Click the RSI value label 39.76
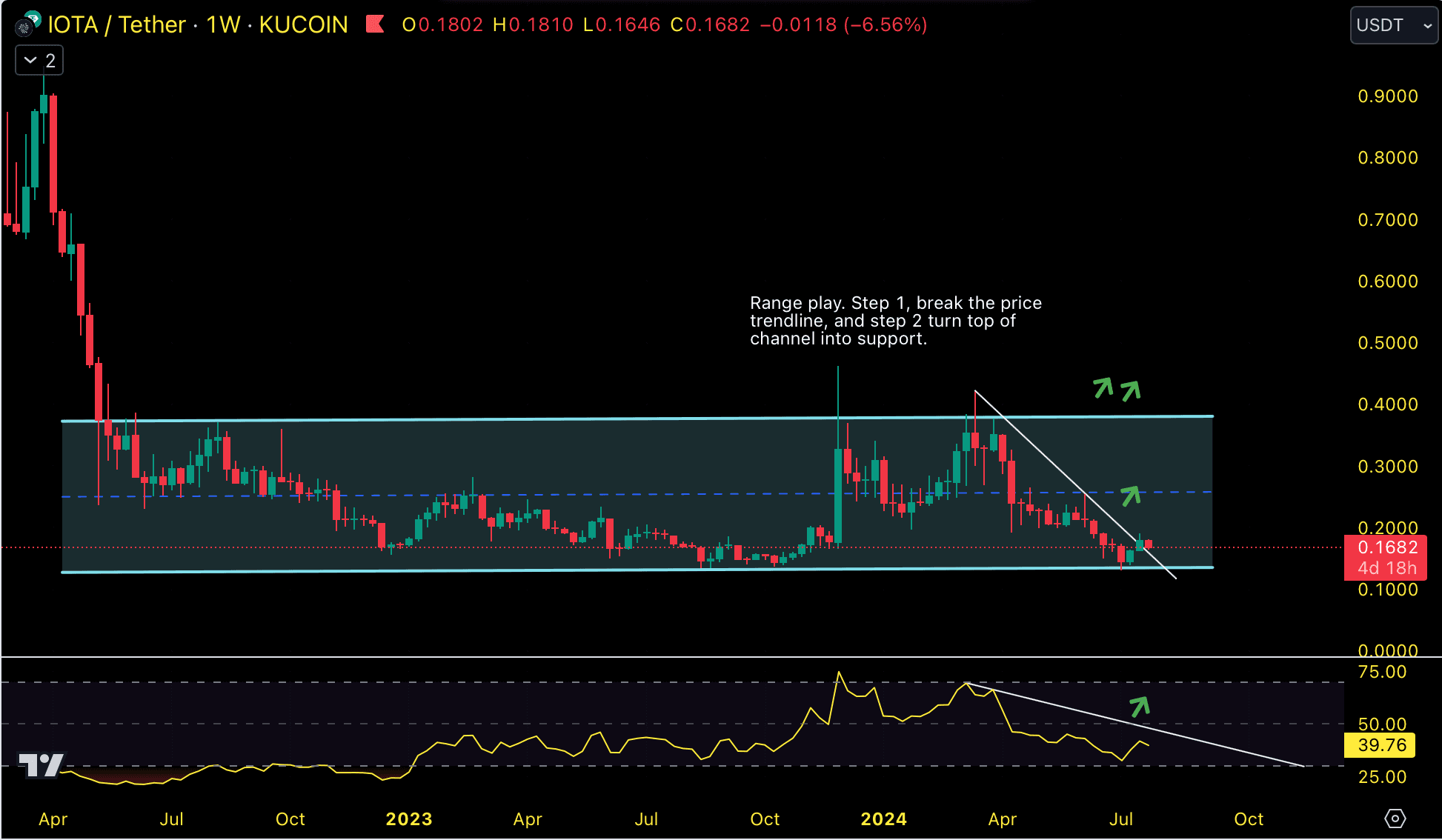The height and width of the screenshot is (840, 1442). (x=1380, y=745)
